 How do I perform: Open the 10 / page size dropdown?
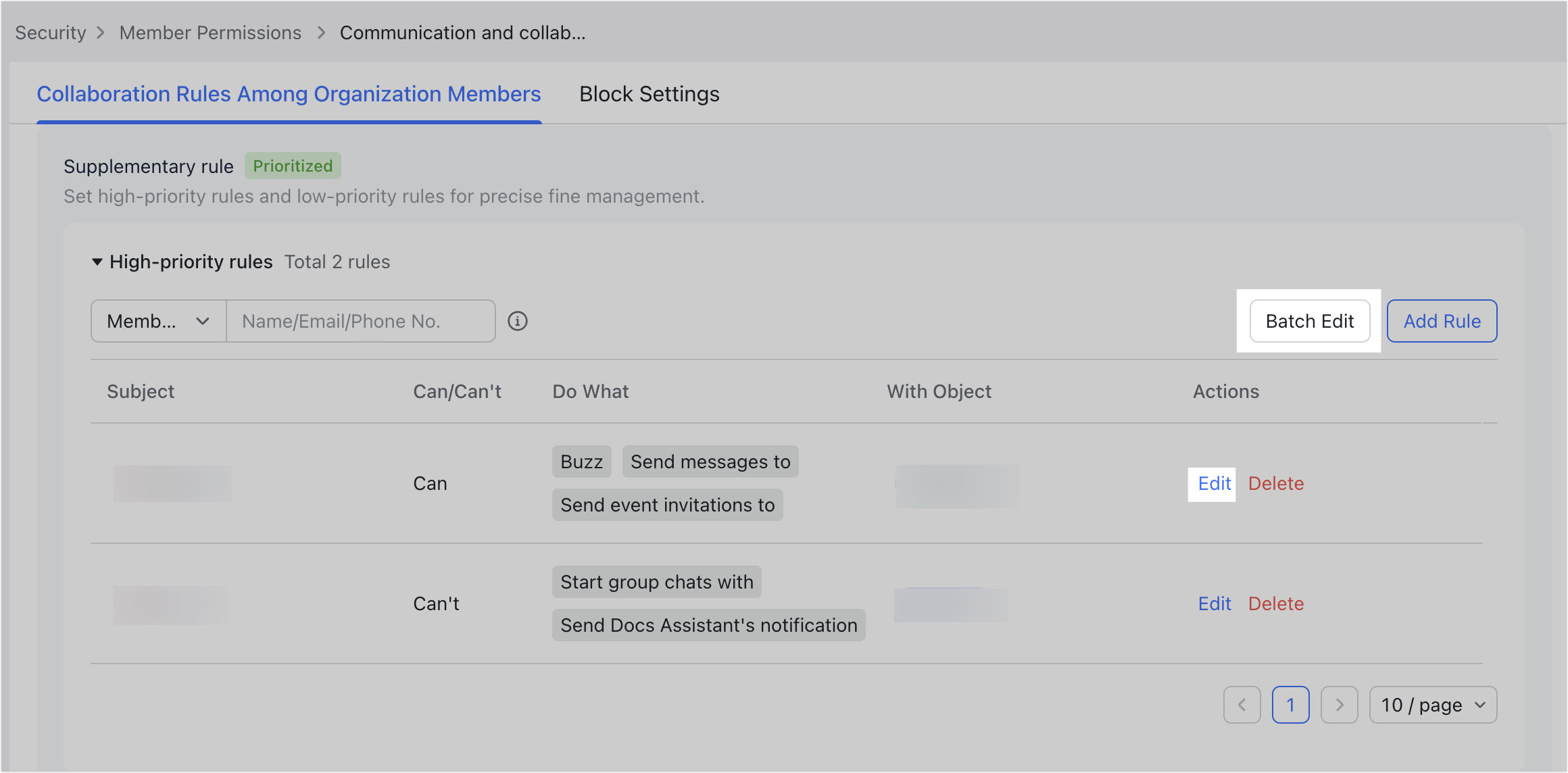(x=1432, y=705)
